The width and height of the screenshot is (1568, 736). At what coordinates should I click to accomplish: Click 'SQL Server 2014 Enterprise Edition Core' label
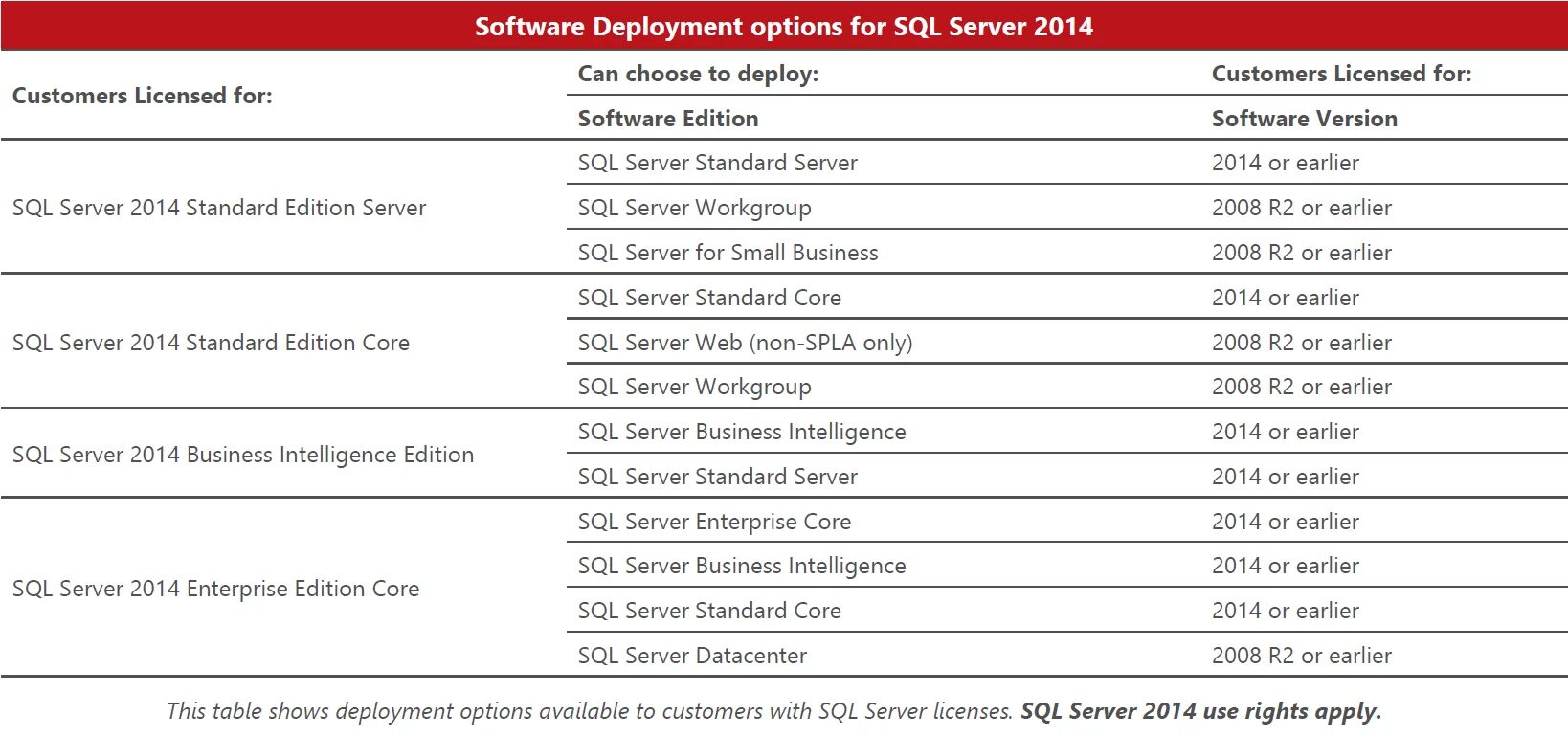(215, 589)
